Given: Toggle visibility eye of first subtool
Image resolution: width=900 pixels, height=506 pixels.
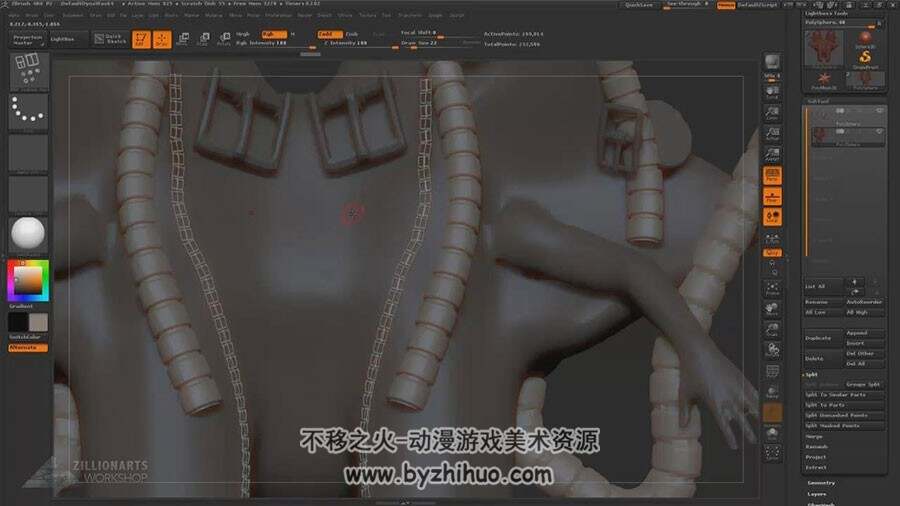Looking at the screenshot, I should point(879,111).
